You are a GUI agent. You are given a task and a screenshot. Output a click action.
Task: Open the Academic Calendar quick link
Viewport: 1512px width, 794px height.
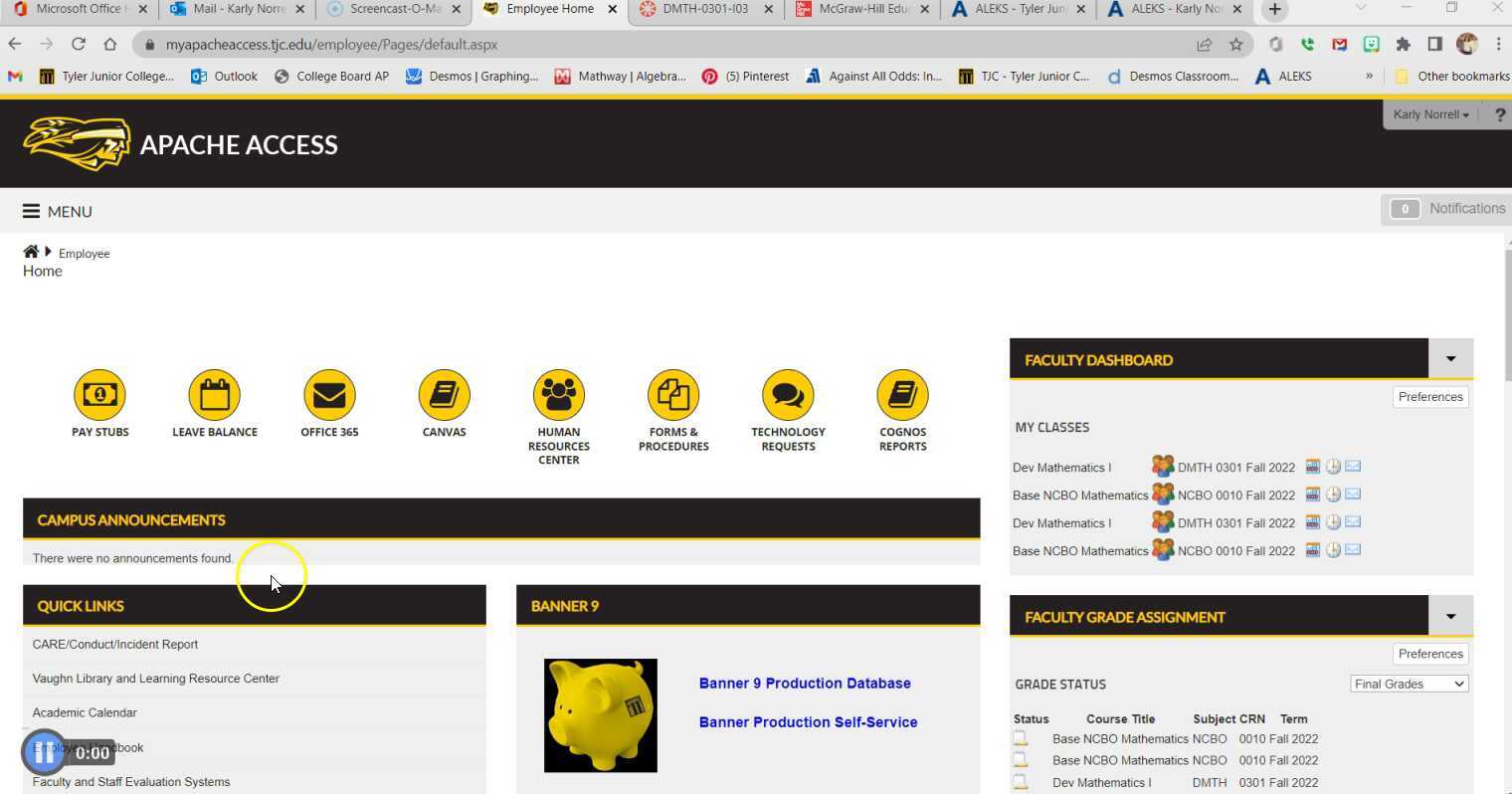[x=85, y=712]
